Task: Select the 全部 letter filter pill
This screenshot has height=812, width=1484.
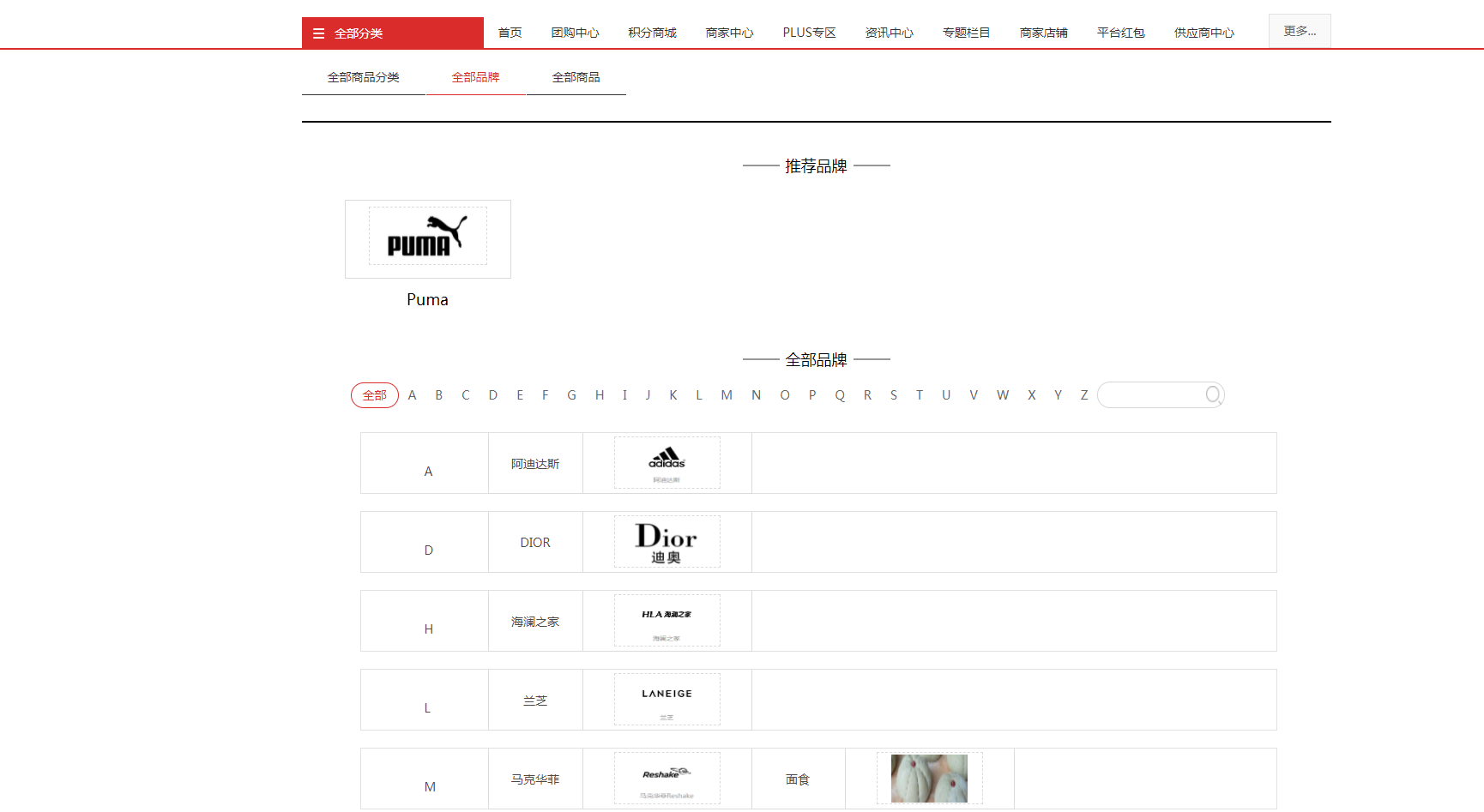Action: pyautogui.click(x=375, y=395)
